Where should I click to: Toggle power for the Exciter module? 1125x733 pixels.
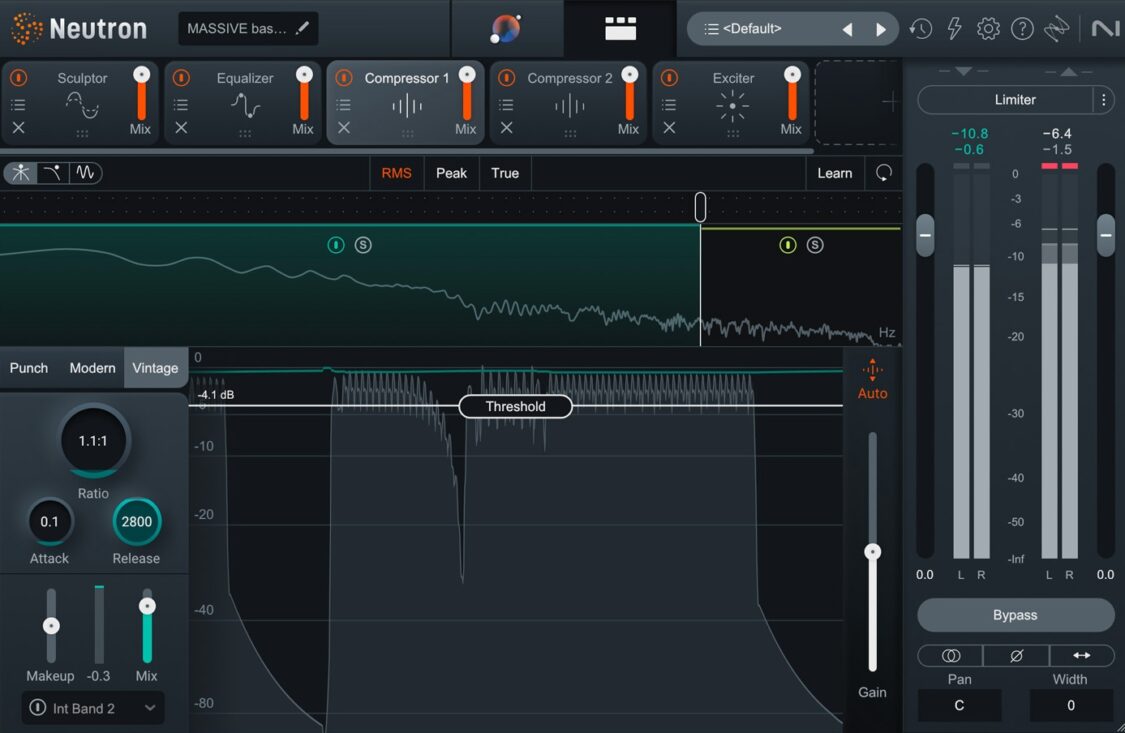[668, 77]
